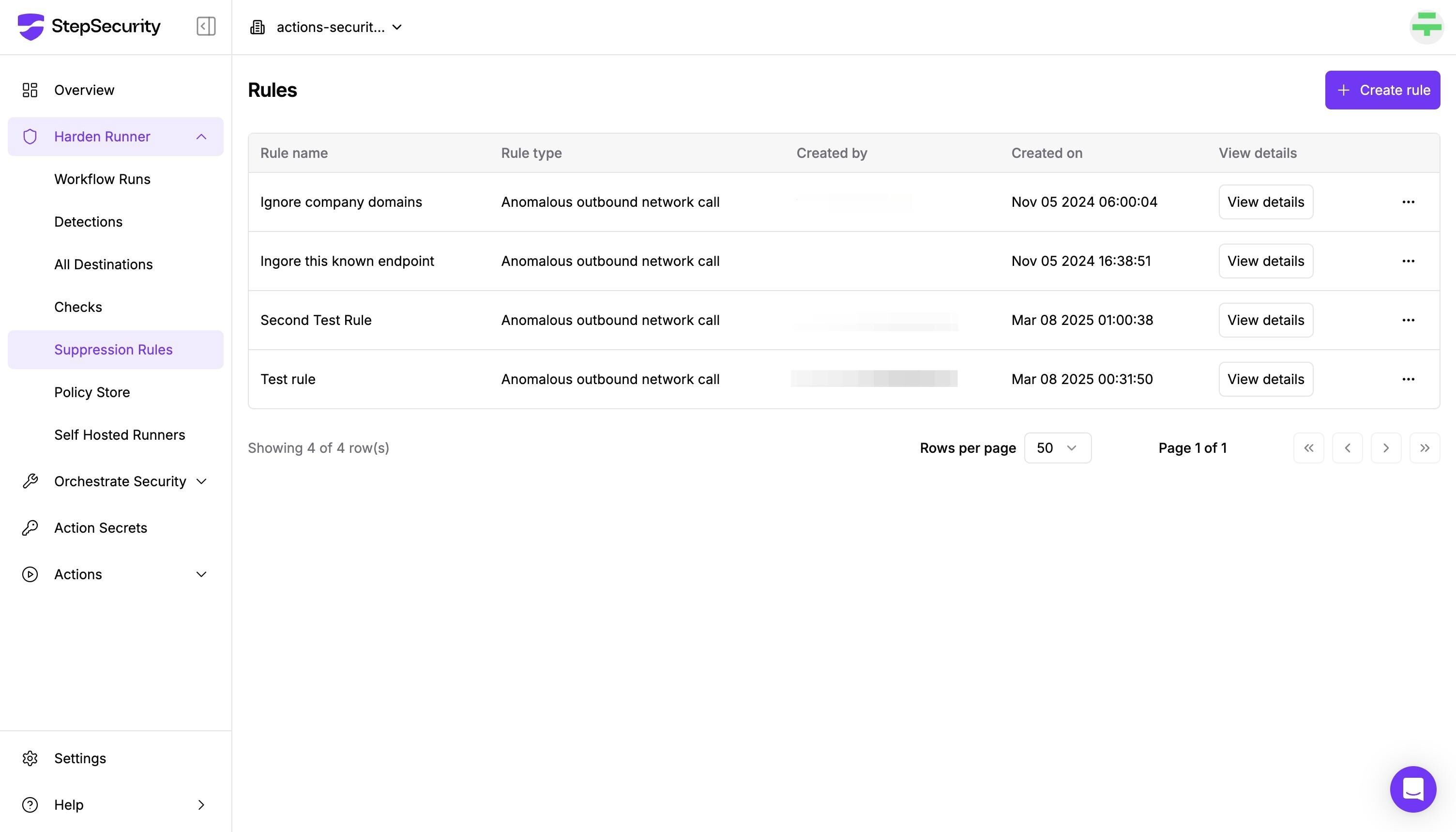Viewport: 1456px width, 832px height.
Task: Open Action Secrets
Action: click(x=101, y=527)
